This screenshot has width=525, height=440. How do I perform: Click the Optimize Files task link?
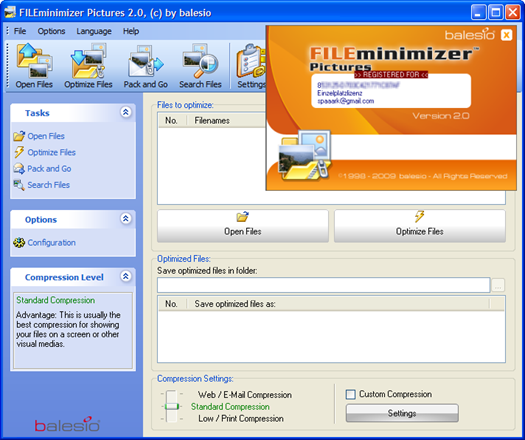point(52,152)
